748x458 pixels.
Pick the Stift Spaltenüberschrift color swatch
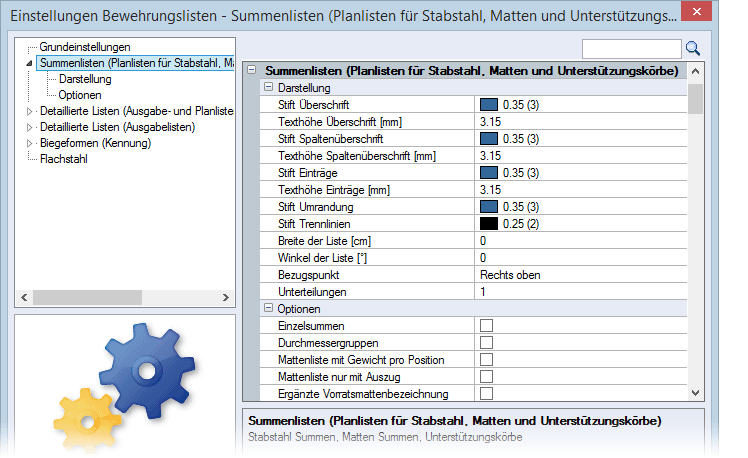[x=488, y=138]
